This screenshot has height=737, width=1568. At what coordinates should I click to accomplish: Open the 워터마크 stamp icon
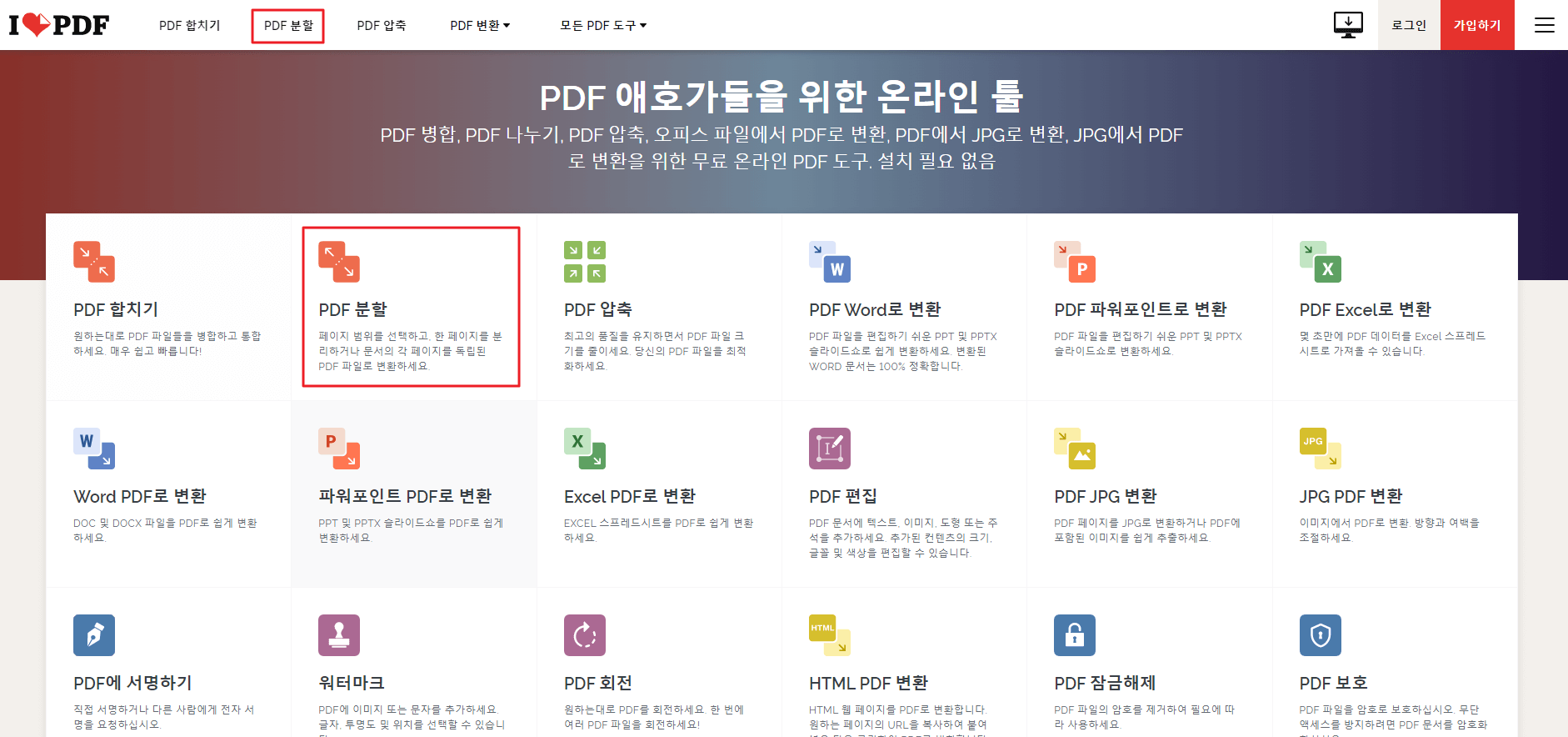pyautogui.click(x=339, y=635)
